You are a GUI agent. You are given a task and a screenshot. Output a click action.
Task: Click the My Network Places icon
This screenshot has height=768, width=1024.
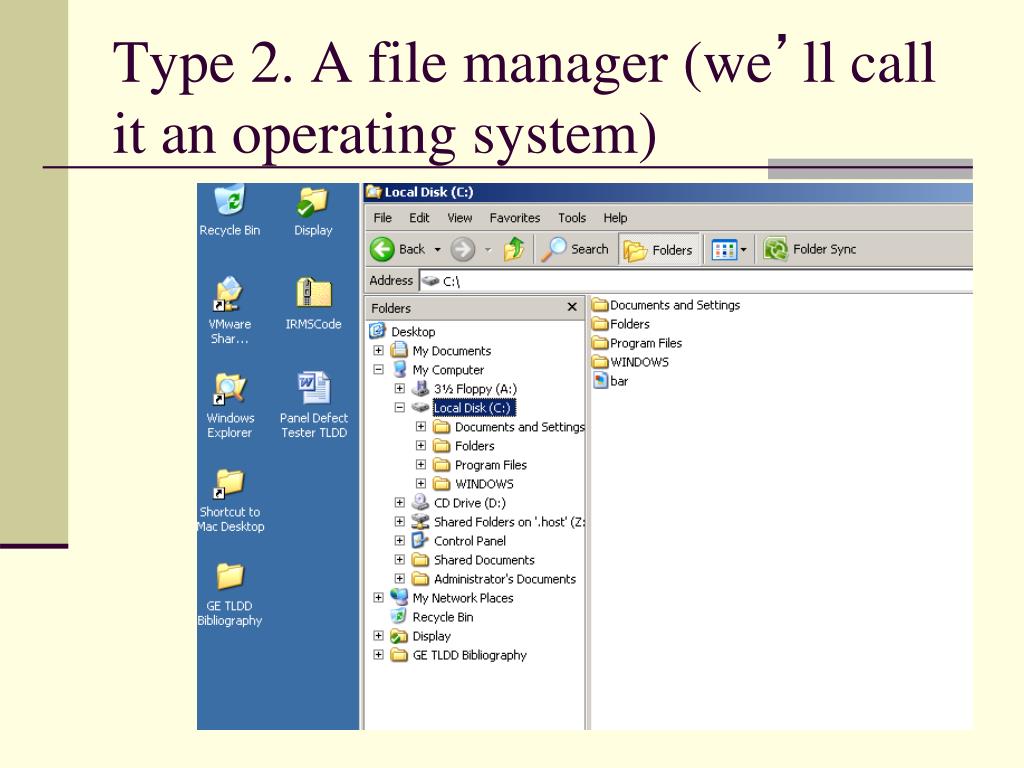(x=398, y=598)
